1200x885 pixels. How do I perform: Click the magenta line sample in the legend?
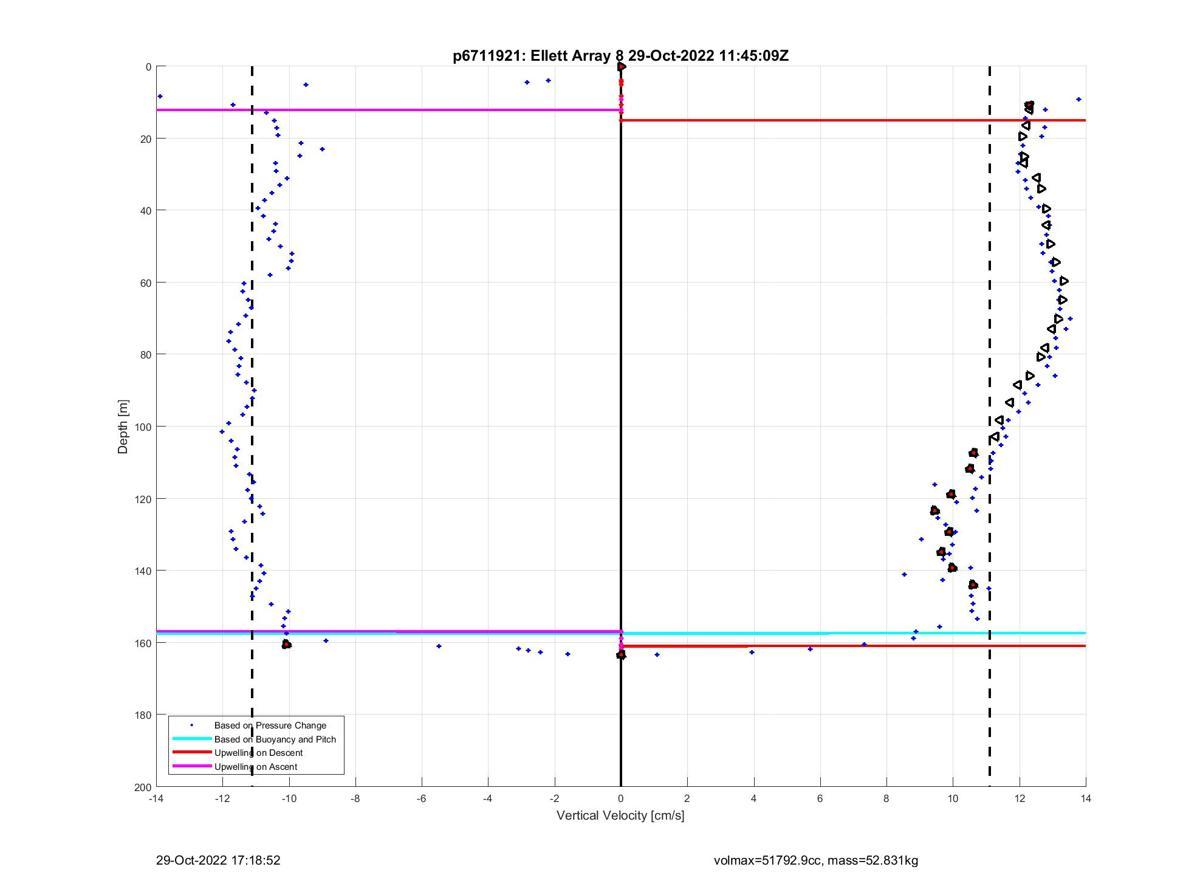[191, 767]
